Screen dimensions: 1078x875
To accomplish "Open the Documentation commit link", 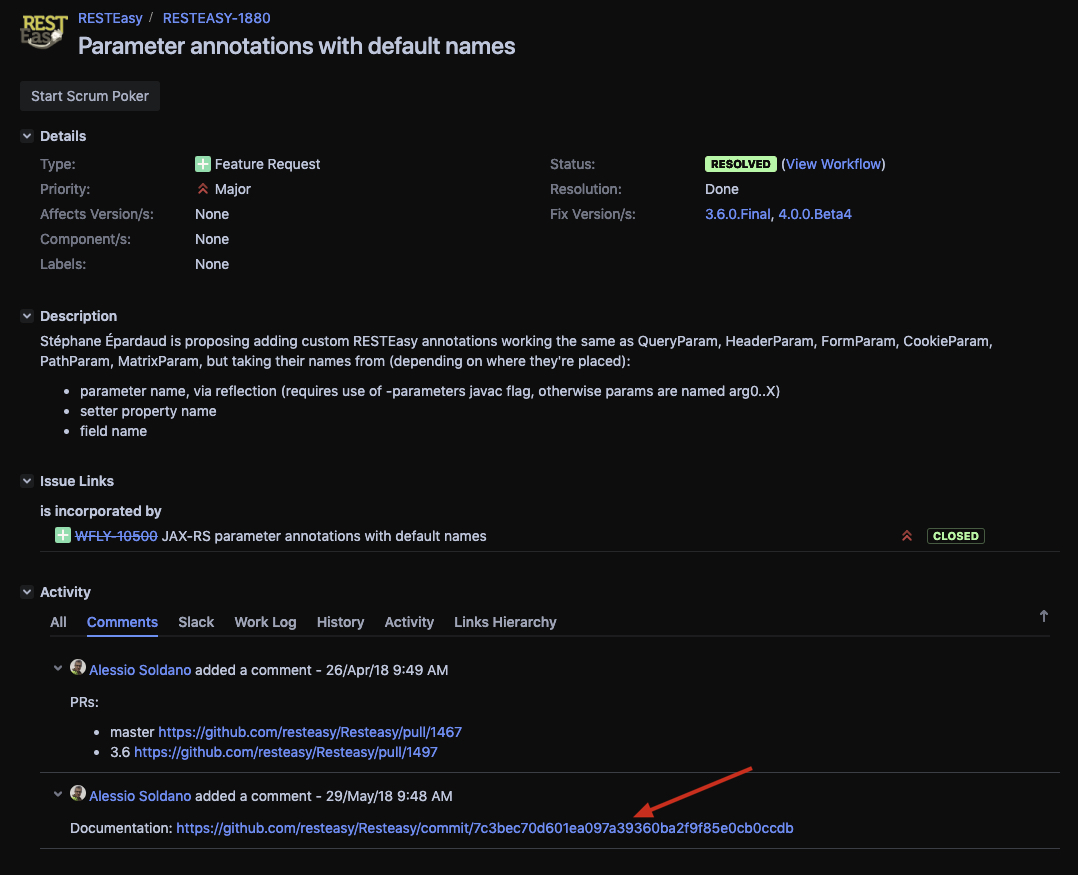I will point(485,828).
